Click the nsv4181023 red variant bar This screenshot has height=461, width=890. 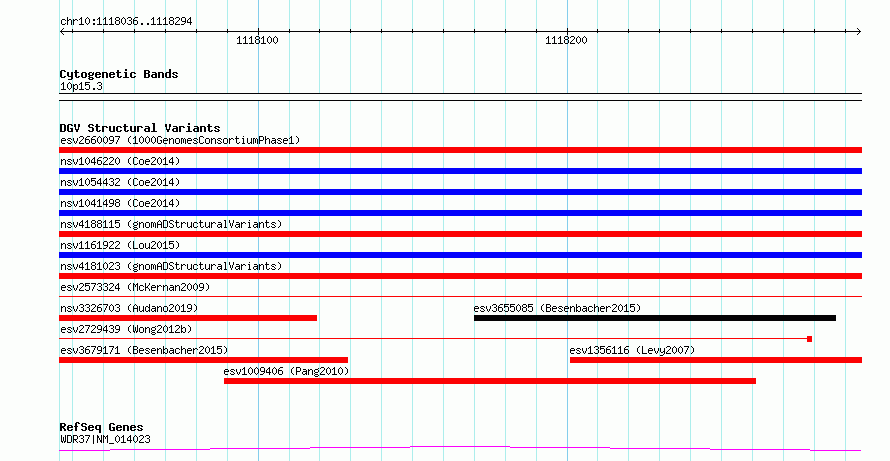pos(460,276)
